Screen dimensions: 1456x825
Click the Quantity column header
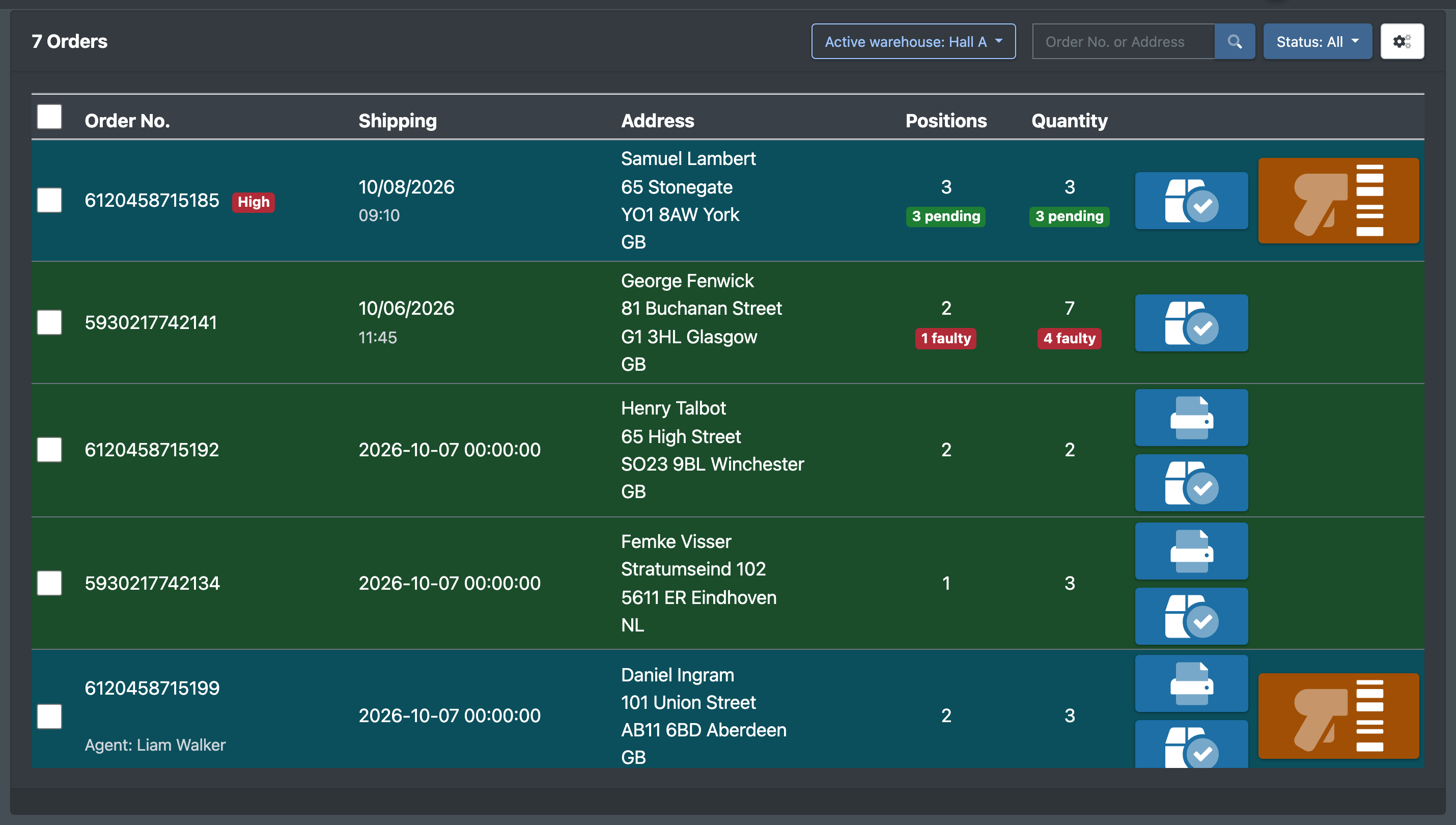coord(1069,121)
